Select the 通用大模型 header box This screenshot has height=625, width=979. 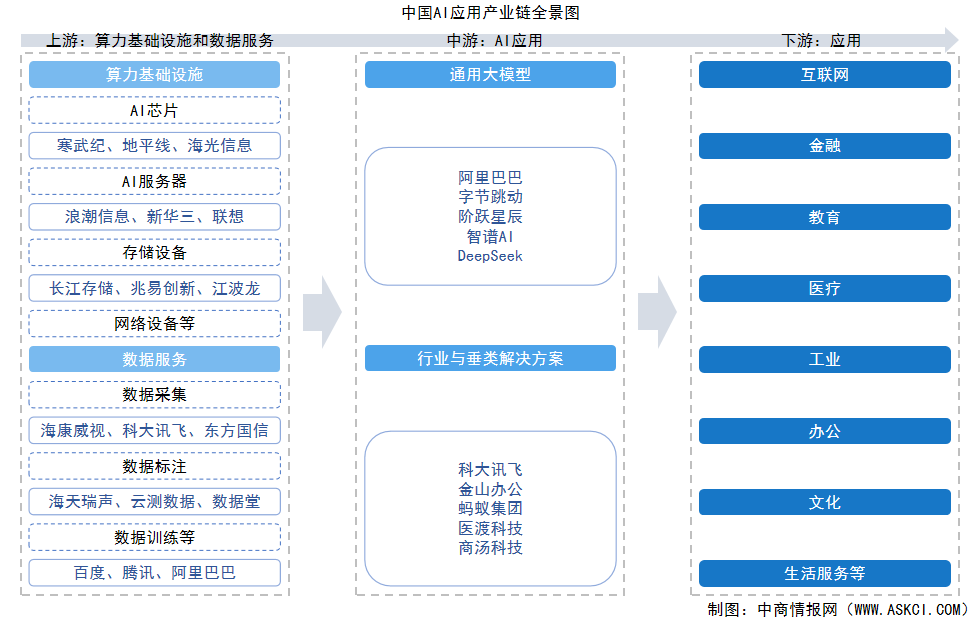point(490,74)
